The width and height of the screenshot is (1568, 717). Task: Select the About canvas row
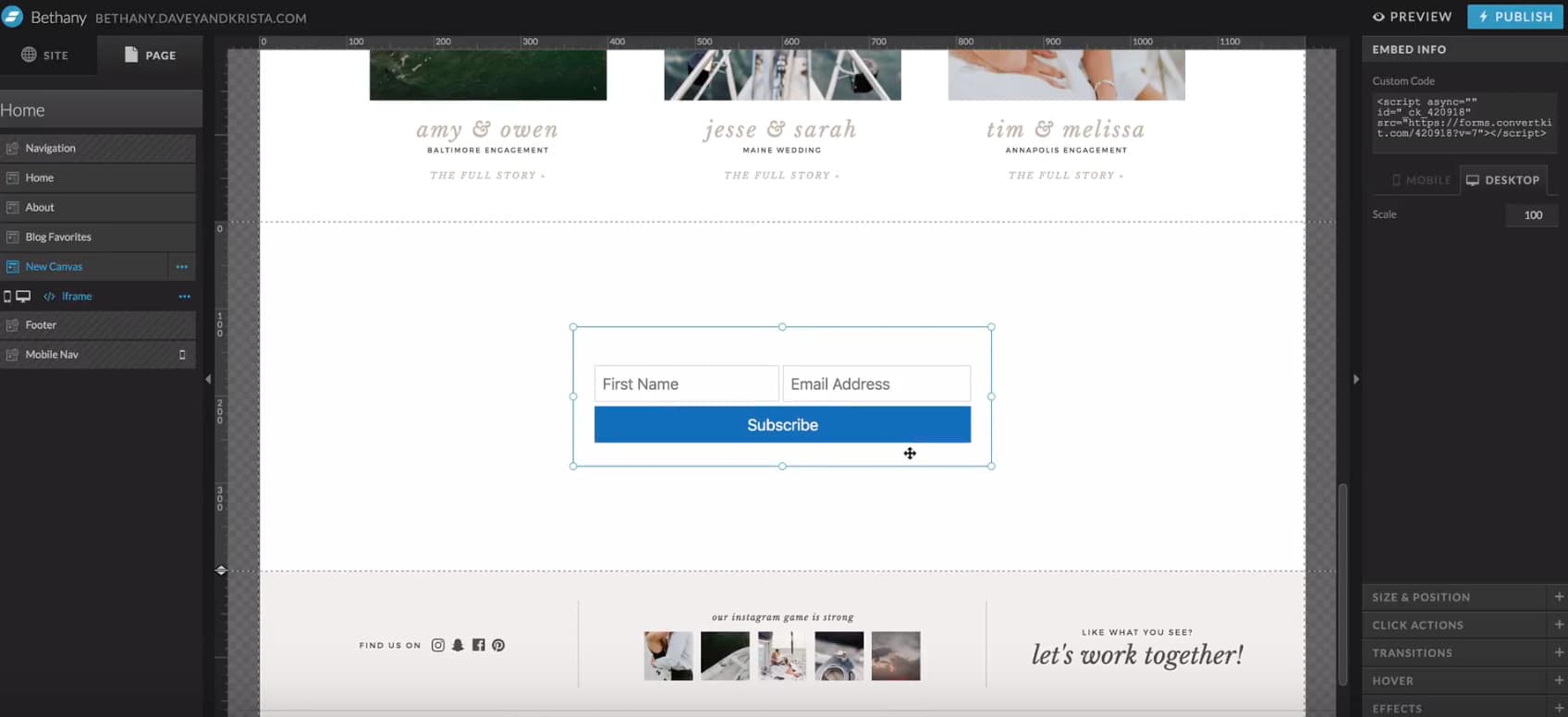point(98,207)
